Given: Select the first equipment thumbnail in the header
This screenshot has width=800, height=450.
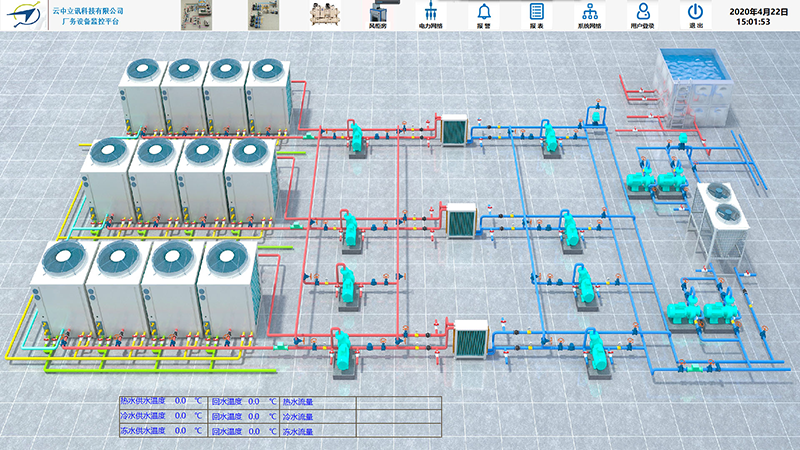Looking at the screenshot, I should point(195,14).
